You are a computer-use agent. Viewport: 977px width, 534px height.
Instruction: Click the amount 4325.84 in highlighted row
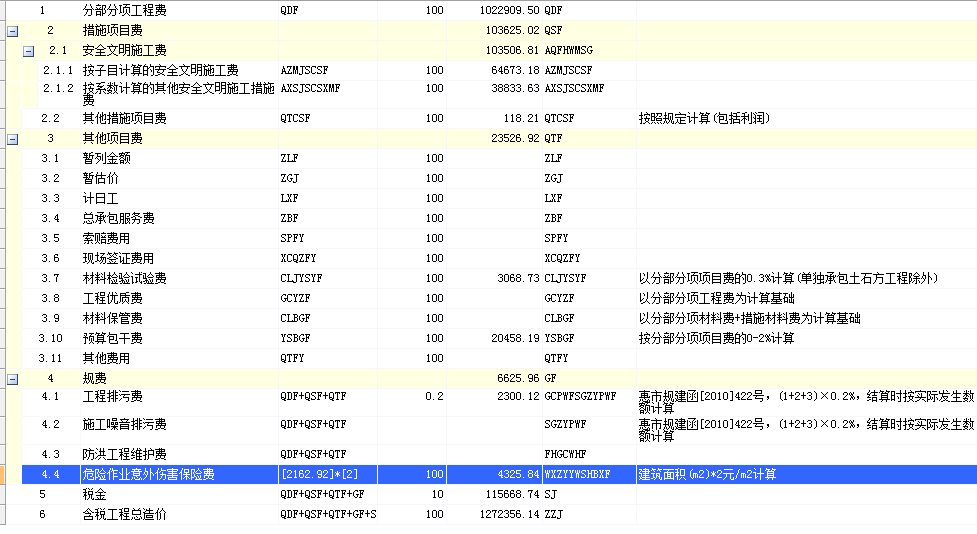[x=518, y=474]
